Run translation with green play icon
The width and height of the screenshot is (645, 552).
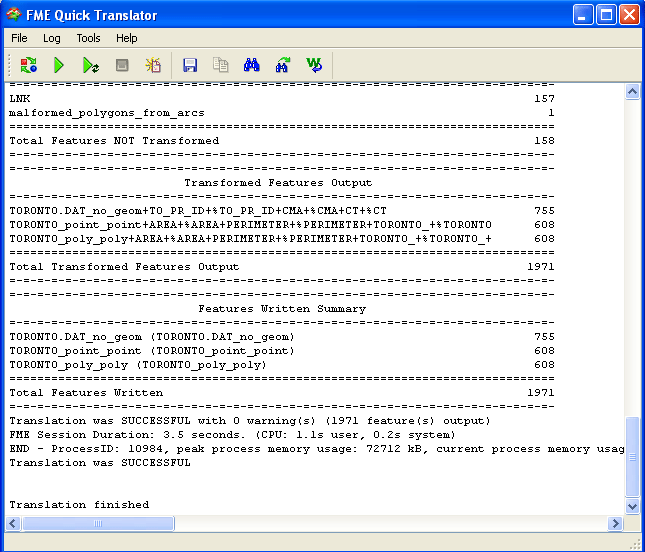59,65
